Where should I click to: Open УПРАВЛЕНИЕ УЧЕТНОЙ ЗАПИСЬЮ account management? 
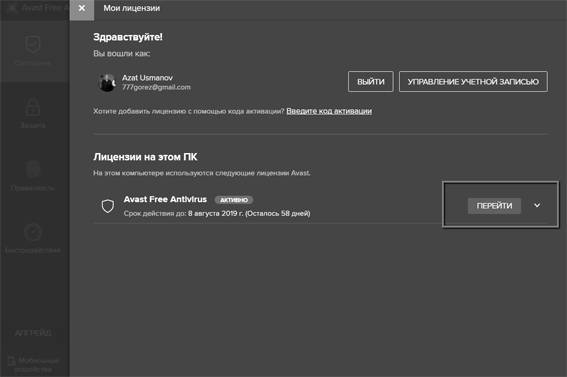[x=473, y=82]
